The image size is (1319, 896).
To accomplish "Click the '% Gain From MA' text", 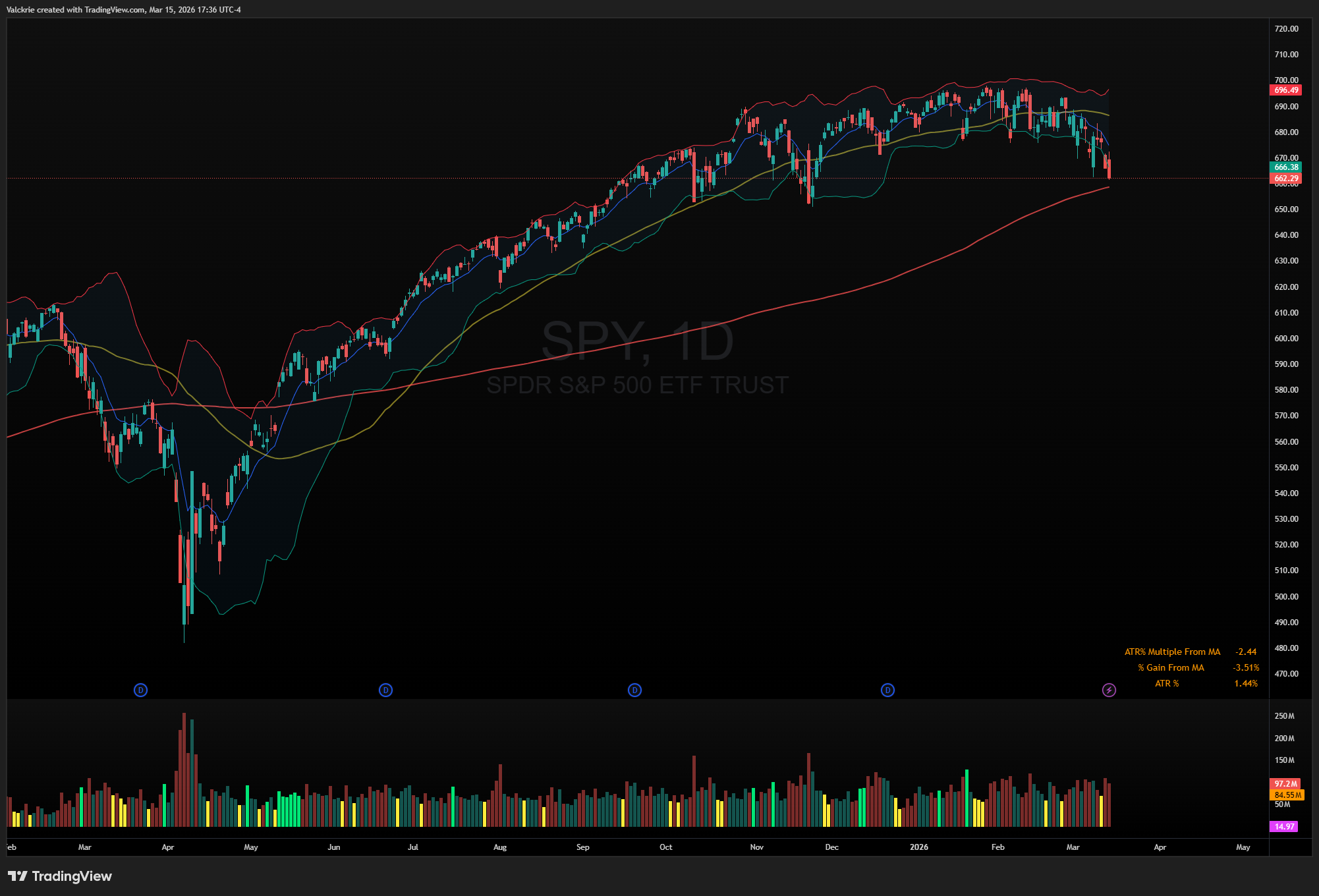I will pos(1171,667).
